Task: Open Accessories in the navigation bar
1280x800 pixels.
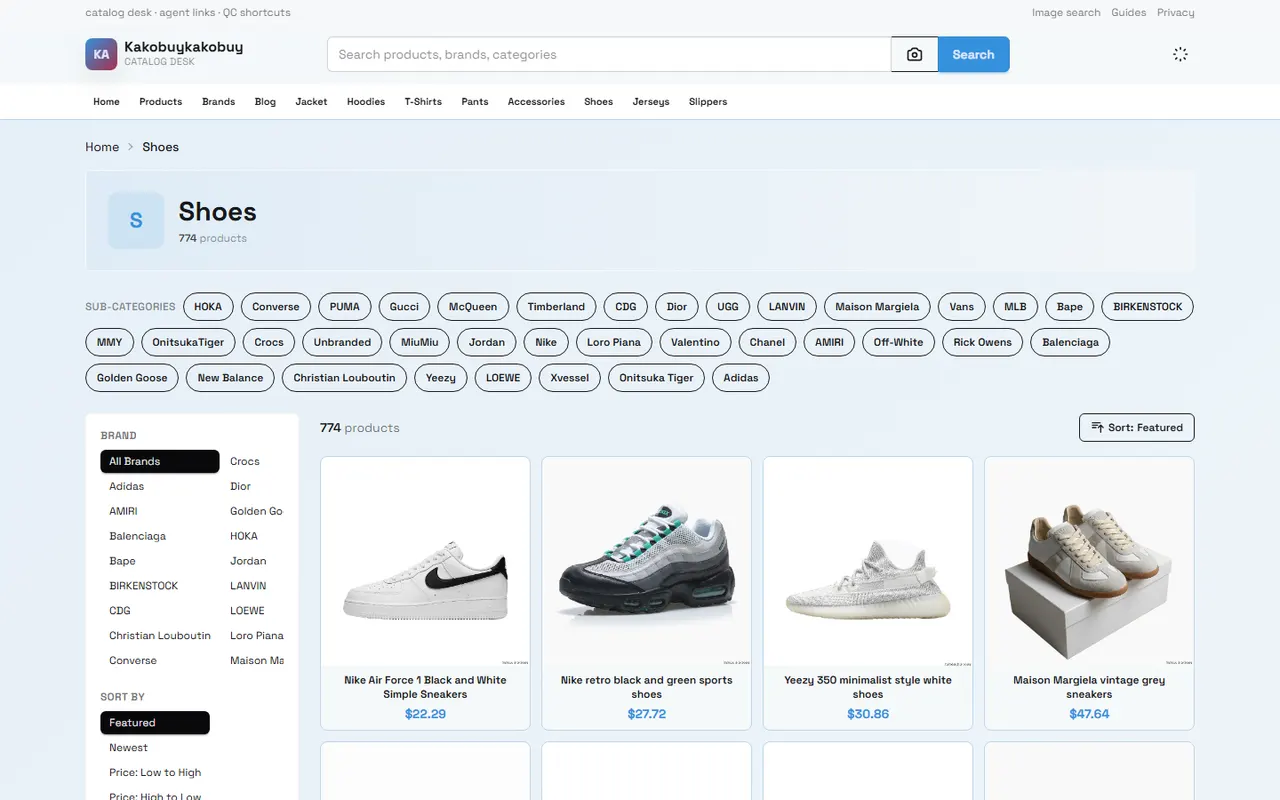Action: pyautogui.click(x=536, y=101)
